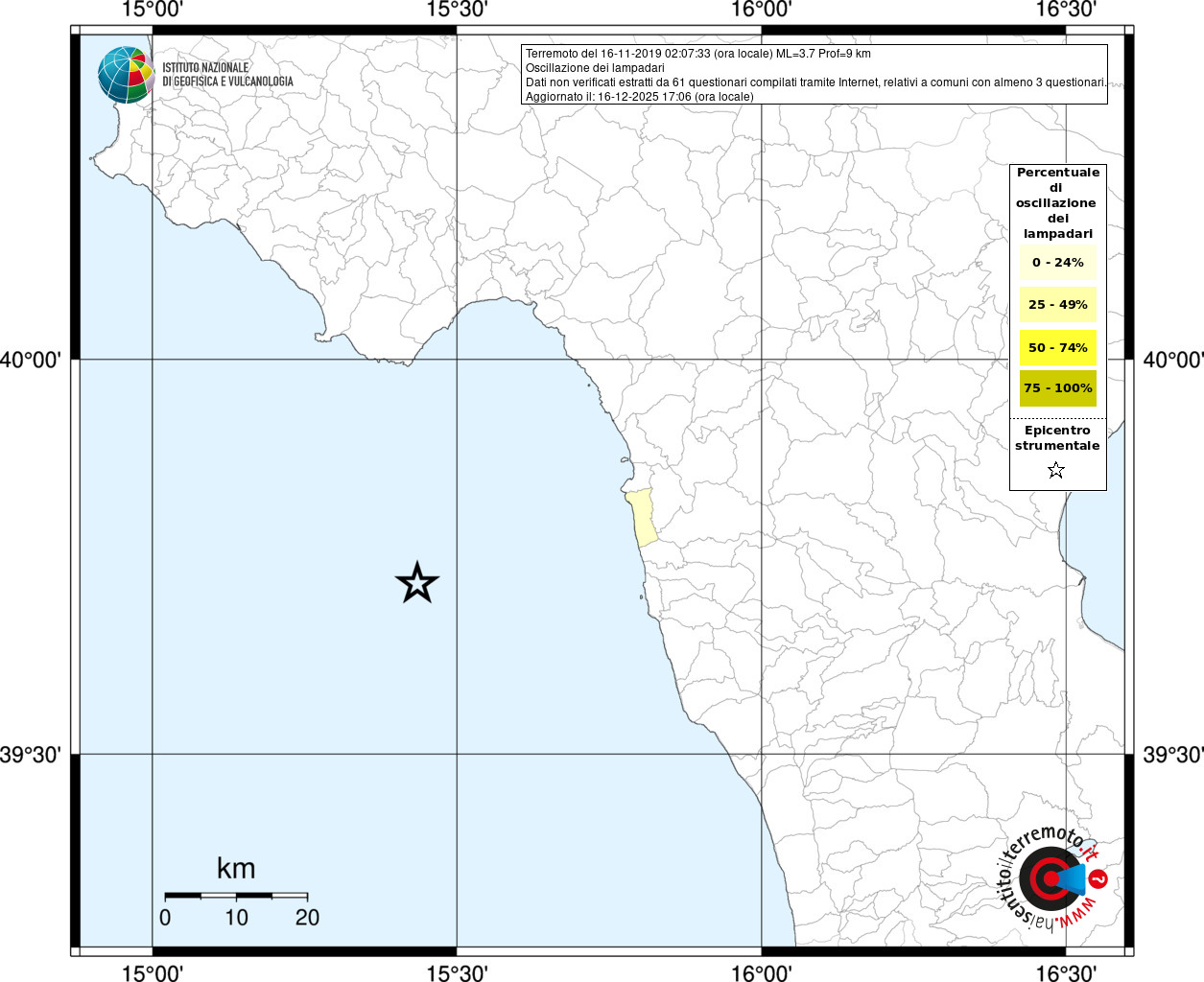Screen dimensions: 1204x982
Task: Click the right 40°00' latitude label
Action: (1172, 360)
